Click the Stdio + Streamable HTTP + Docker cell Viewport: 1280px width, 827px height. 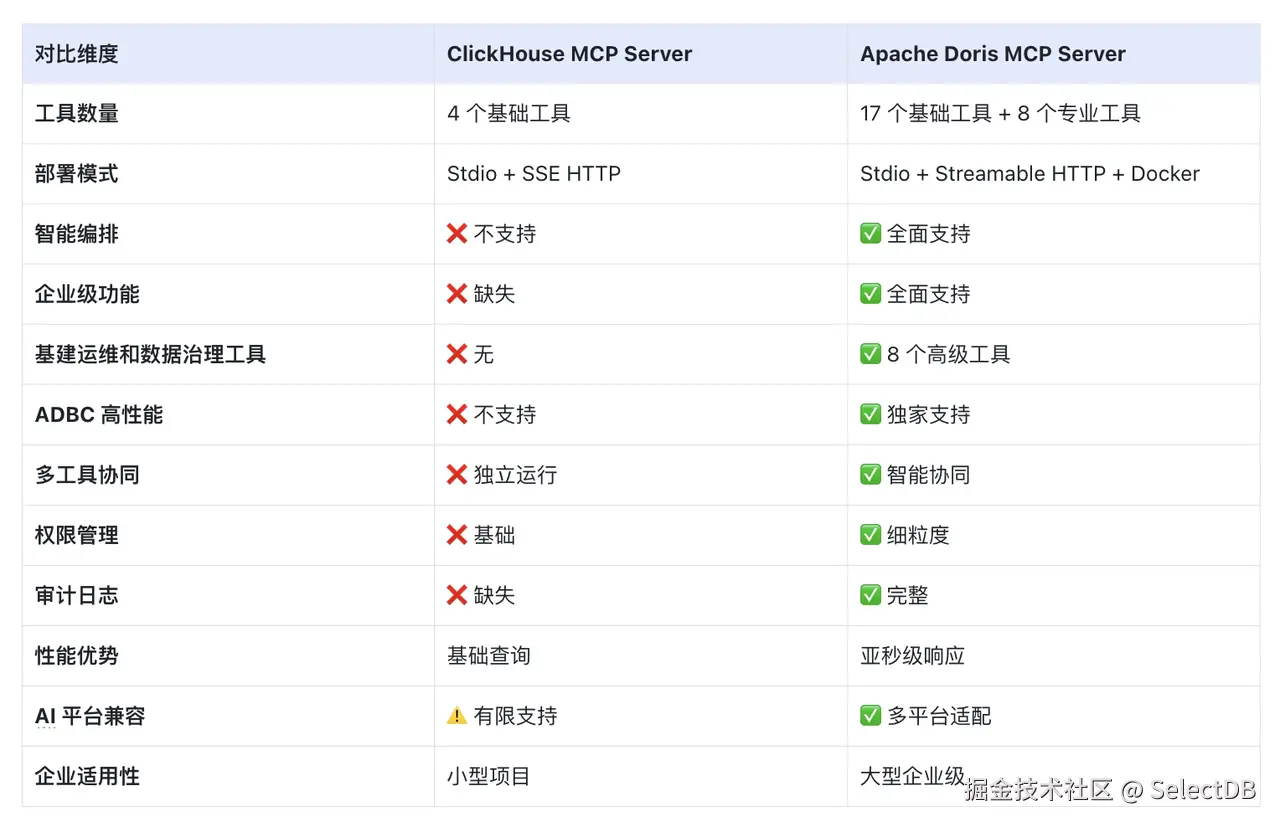1029,174
